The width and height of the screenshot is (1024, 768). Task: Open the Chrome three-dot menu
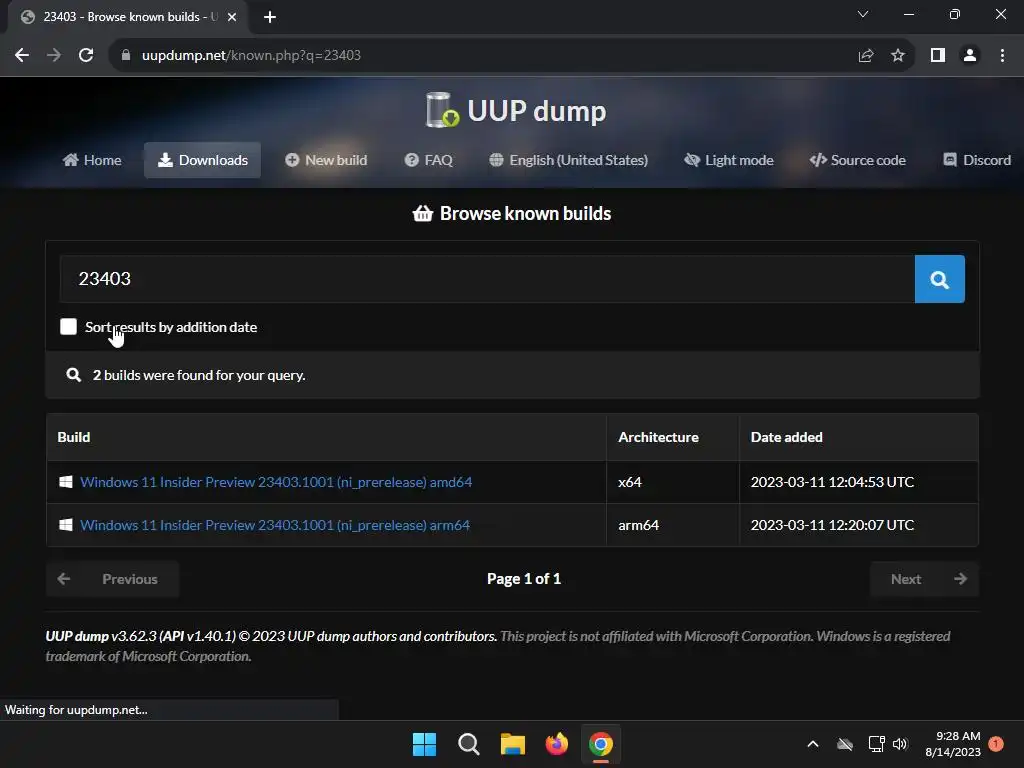pos(1002,55)
